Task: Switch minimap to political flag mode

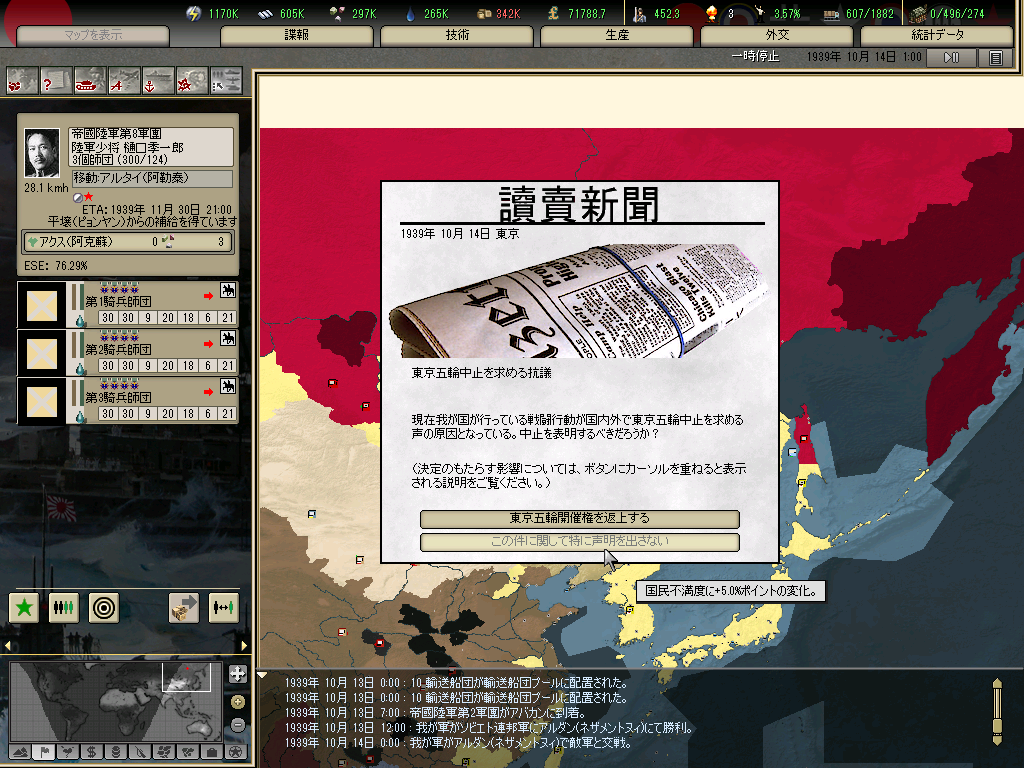Action: tap(44, 752)
